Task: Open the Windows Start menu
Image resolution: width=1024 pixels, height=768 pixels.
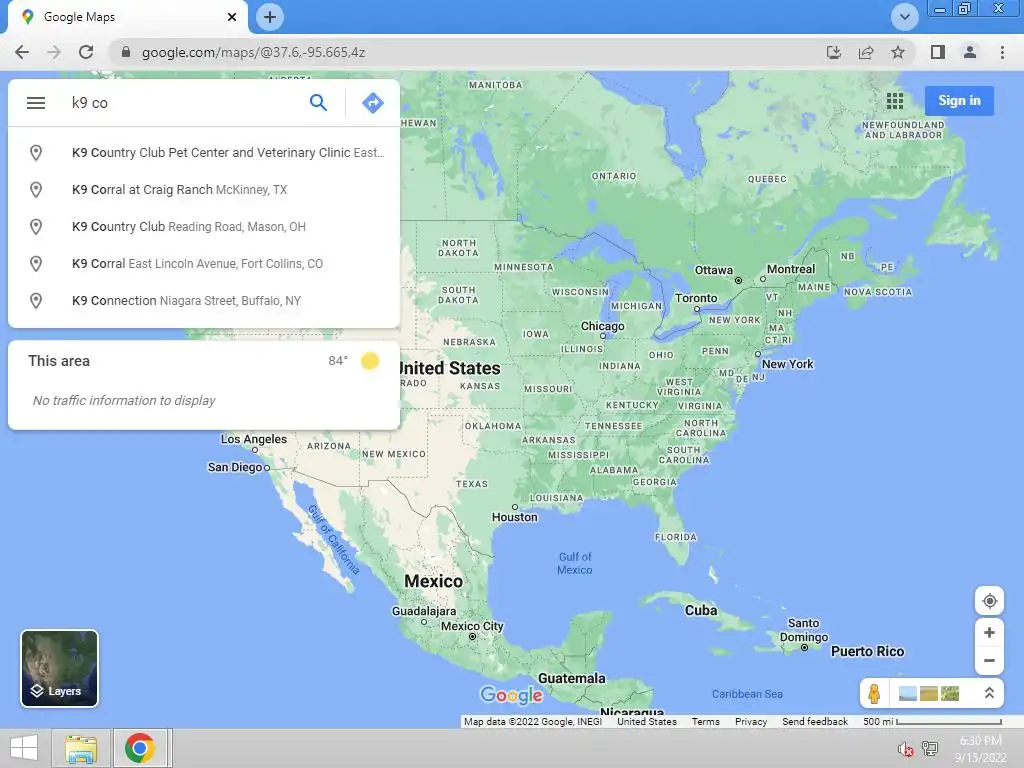Action: tap(24, 748)
